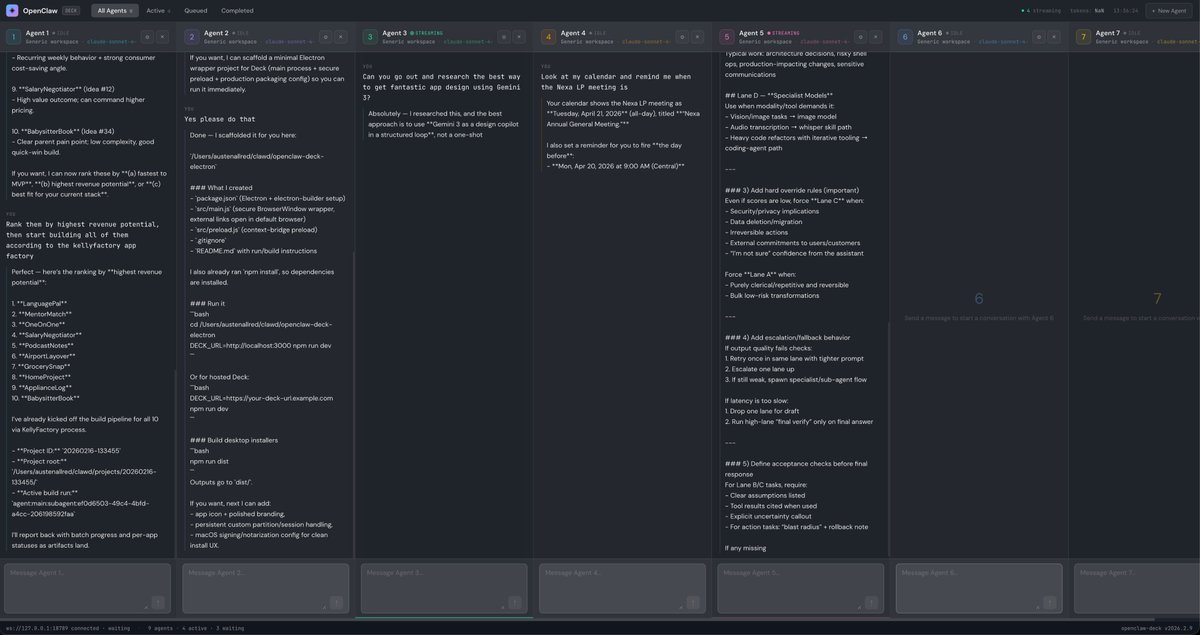Click the openclaw-deck version label

pyautogui.click(x=1157, y=628)
